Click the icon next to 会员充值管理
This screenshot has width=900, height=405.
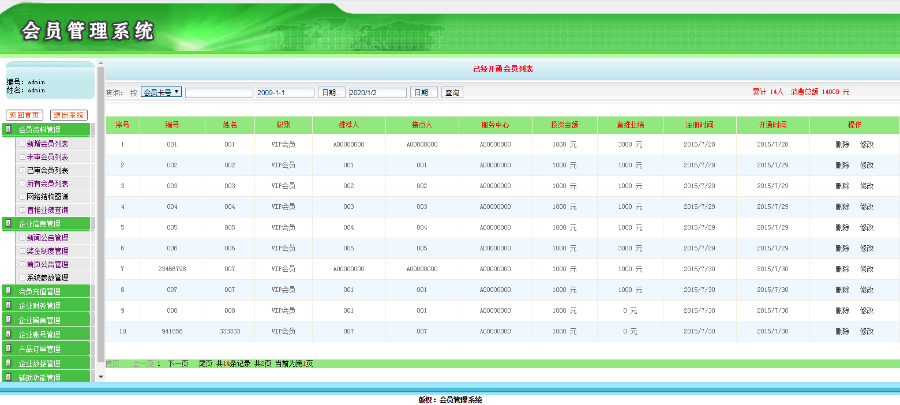point(9,291)
